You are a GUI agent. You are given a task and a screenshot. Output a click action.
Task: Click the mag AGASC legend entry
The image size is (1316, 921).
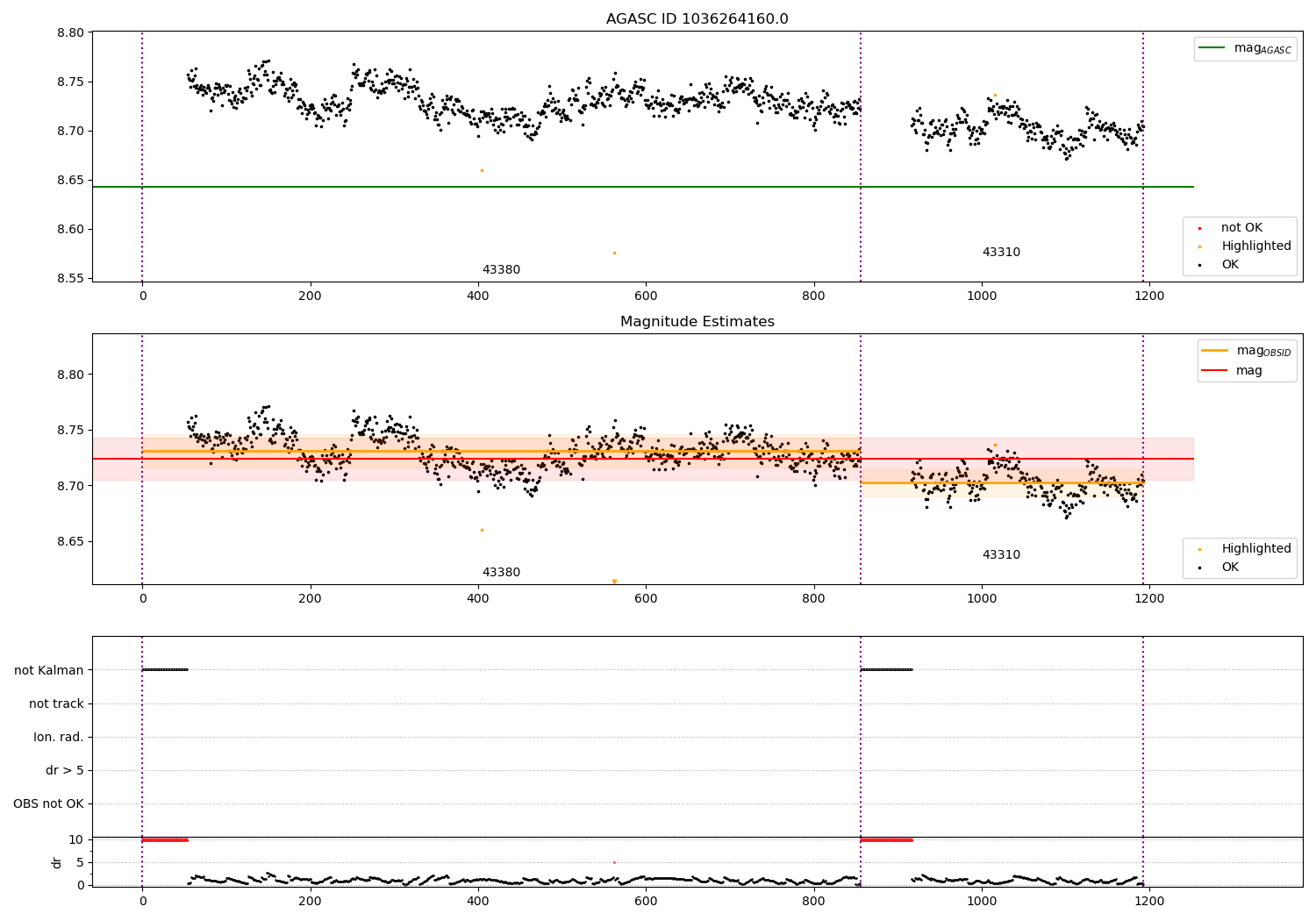[1246, 48]
